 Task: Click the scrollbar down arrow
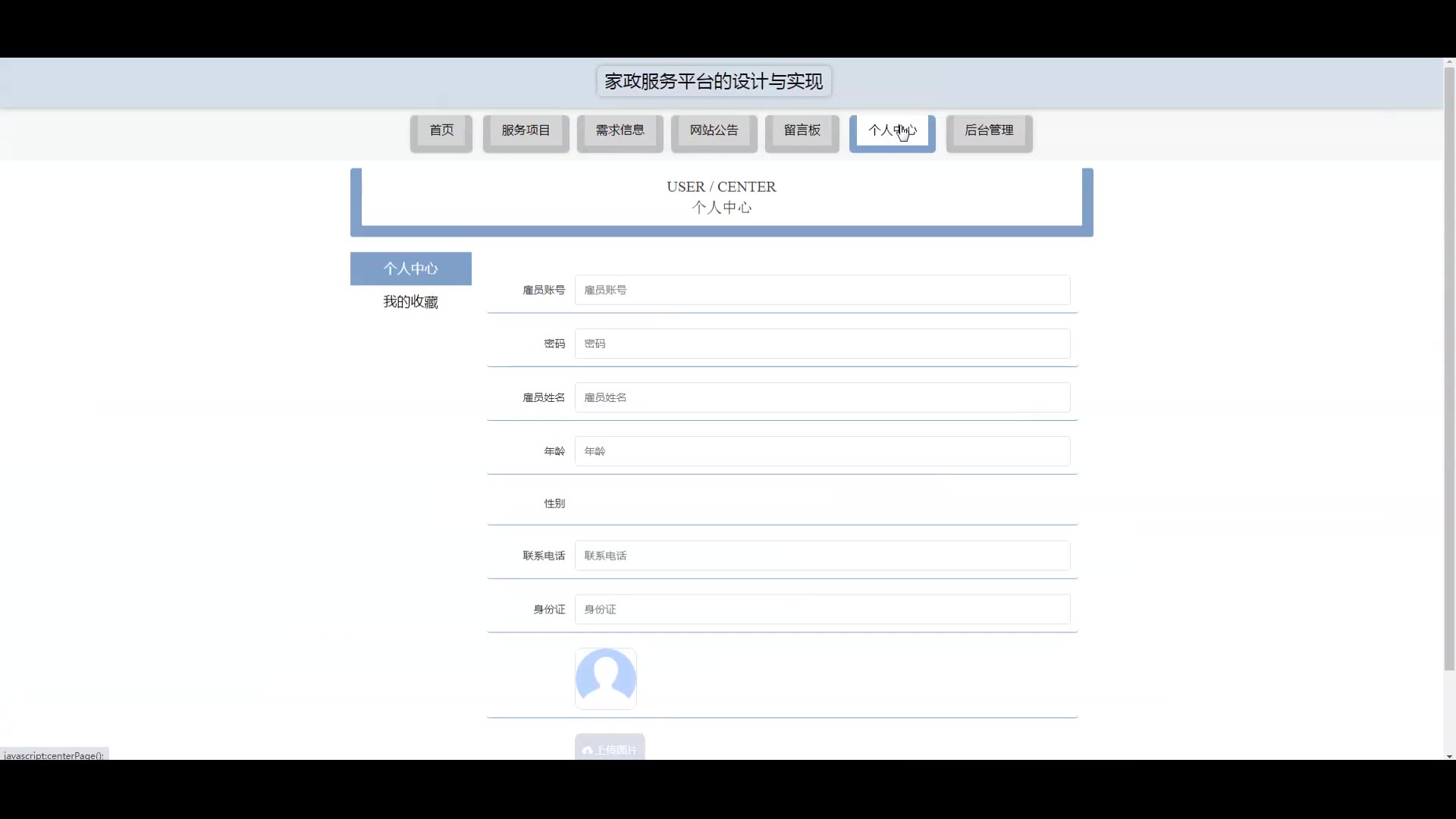tap(1449, 755)
